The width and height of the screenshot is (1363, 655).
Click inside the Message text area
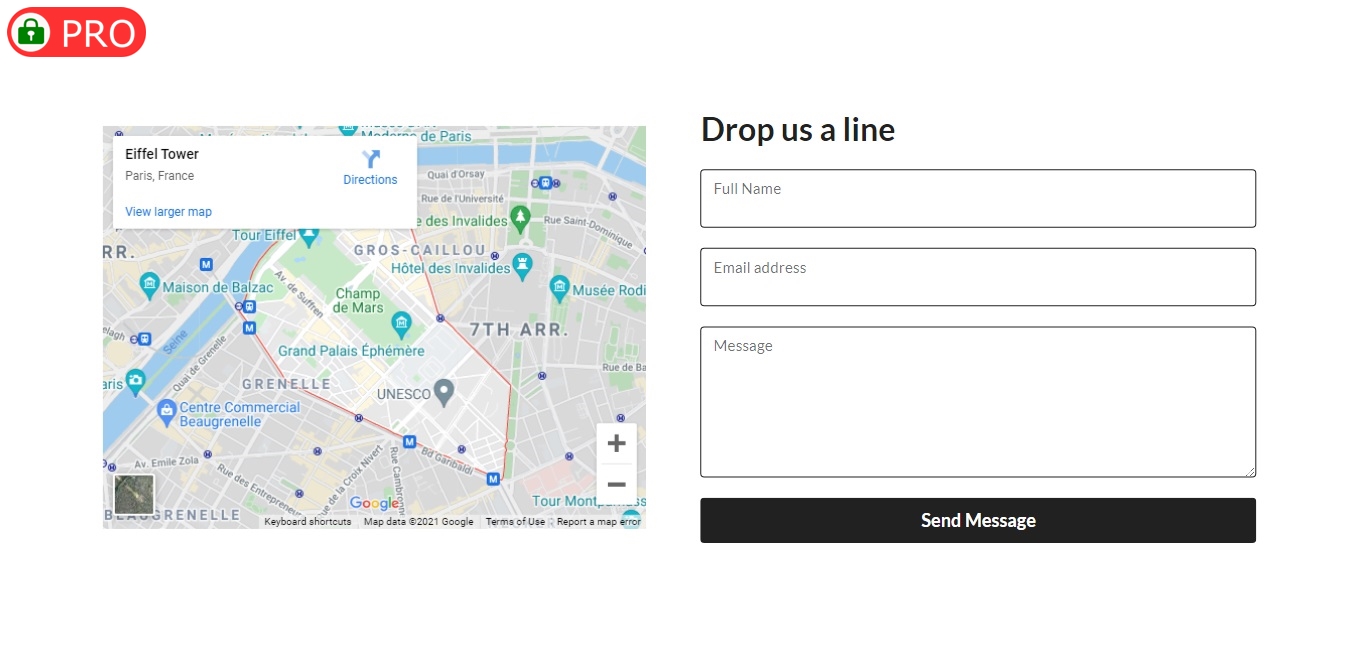point(977,402)
